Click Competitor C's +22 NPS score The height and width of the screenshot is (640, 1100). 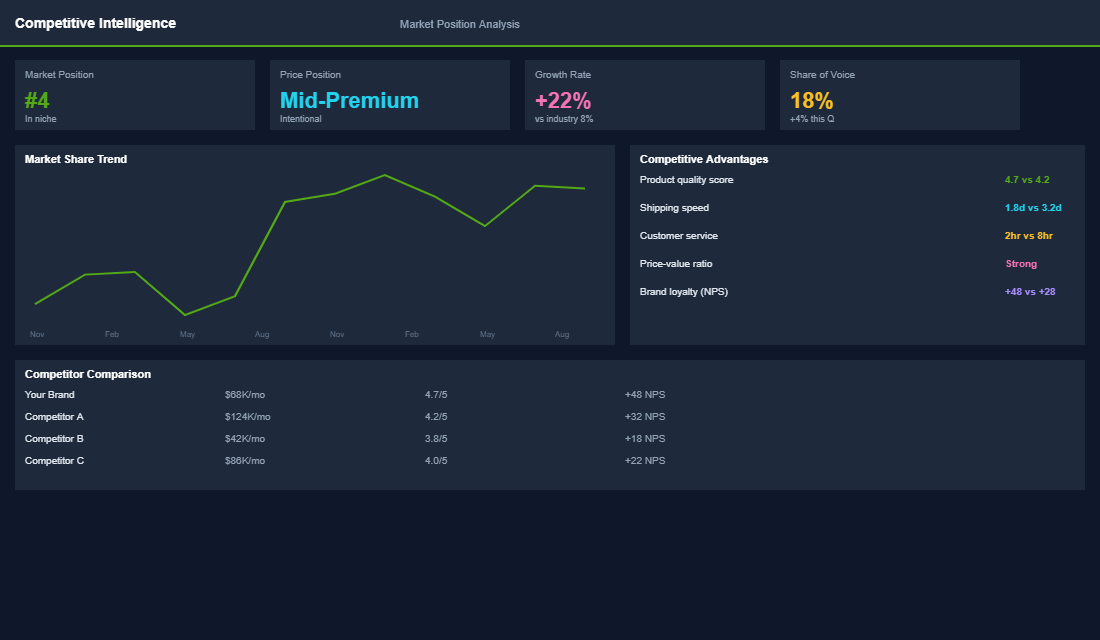click(x=645, y=460)
